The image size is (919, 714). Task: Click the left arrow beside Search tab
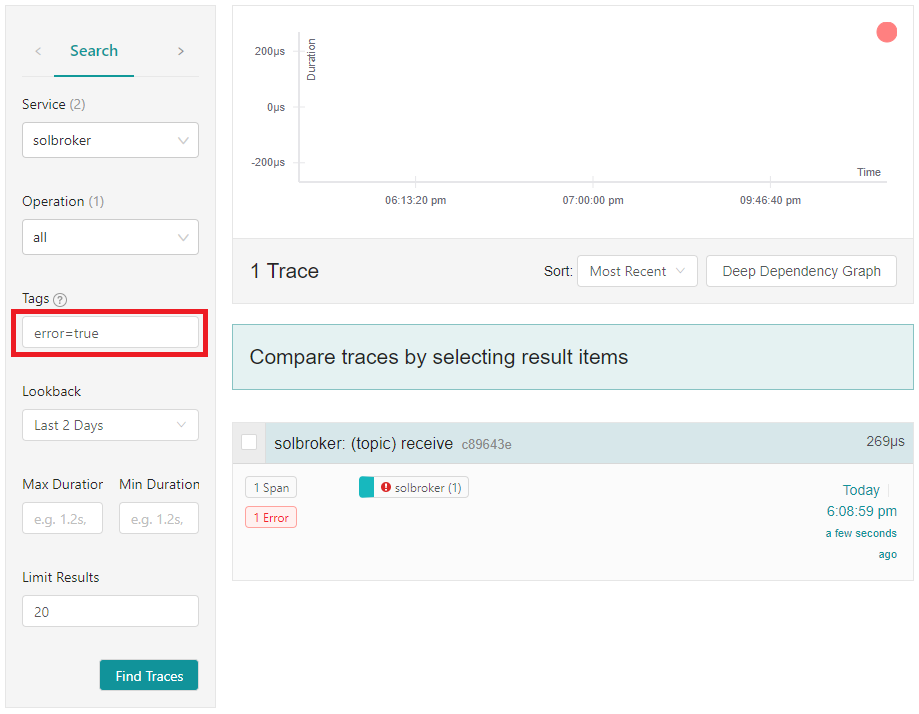[x=38, y=51]
